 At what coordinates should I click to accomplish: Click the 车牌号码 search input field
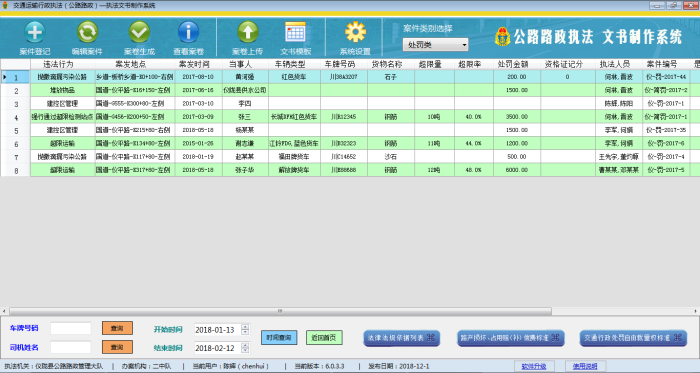click(x=71, y=328)
